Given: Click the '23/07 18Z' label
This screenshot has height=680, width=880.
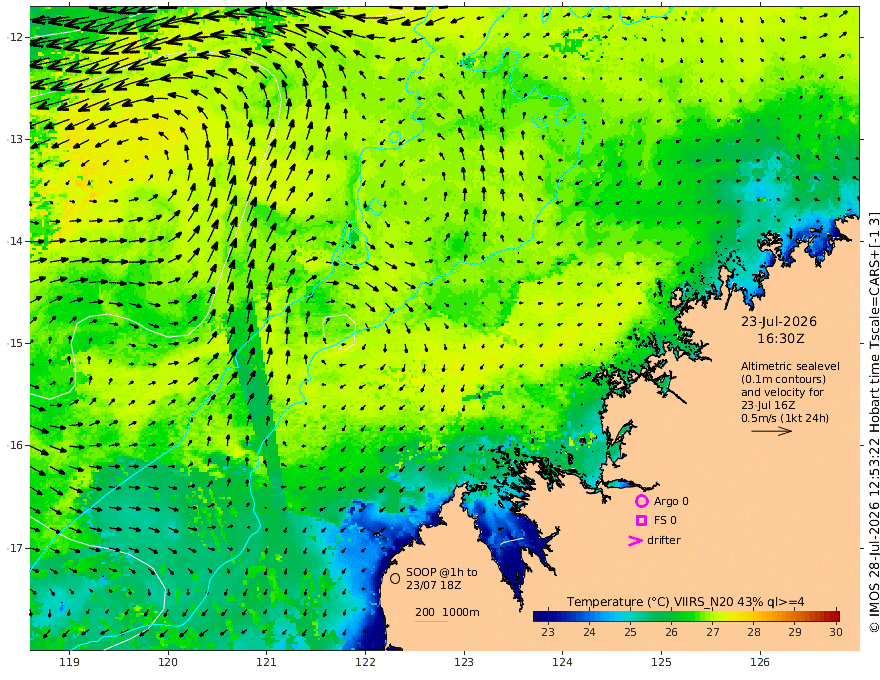Looking at the screenshot, I should pyautogui.click(x=434, y=585).
